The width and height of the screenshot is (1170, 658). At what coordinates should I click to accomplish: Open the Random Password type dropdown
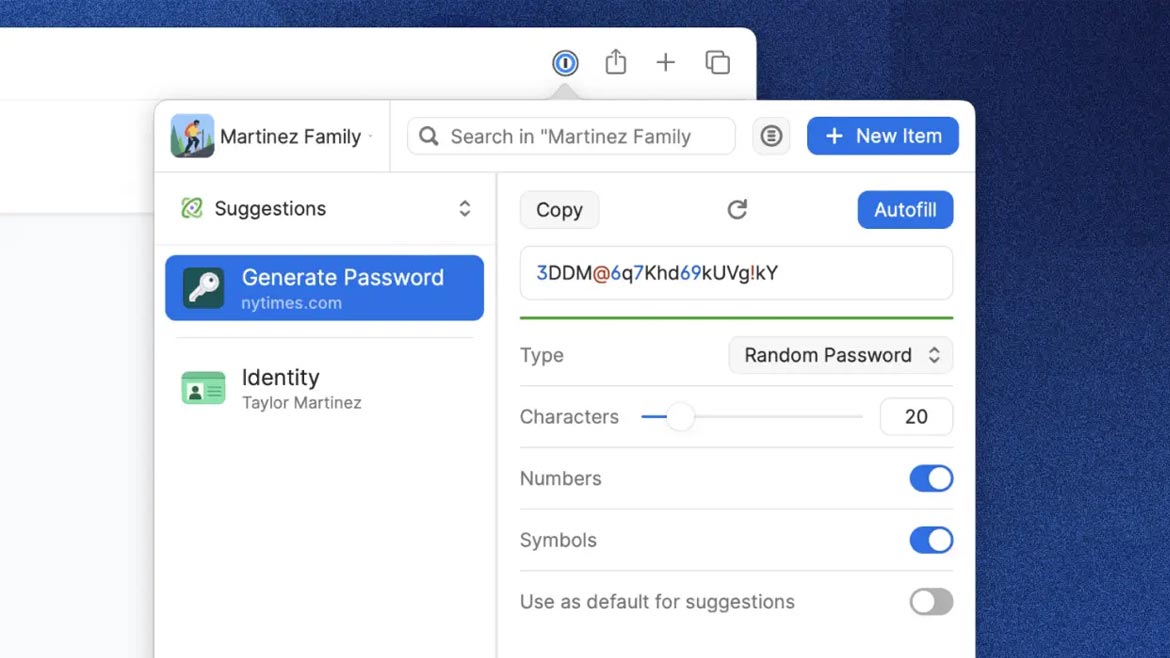(840, 355)
